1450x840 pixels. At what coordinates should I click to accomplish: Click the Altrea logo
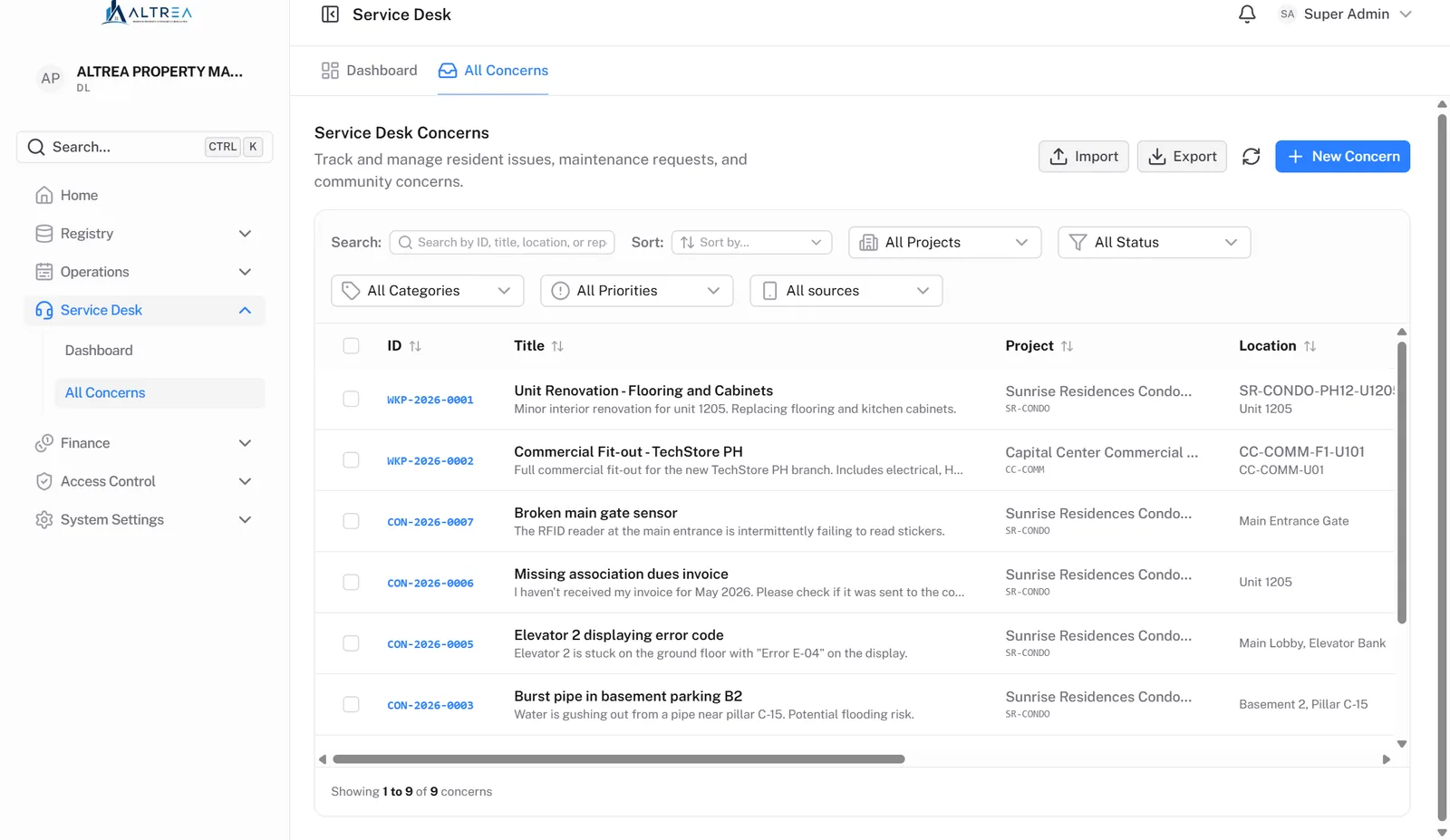pyautogui.click(x=146, y=13)
